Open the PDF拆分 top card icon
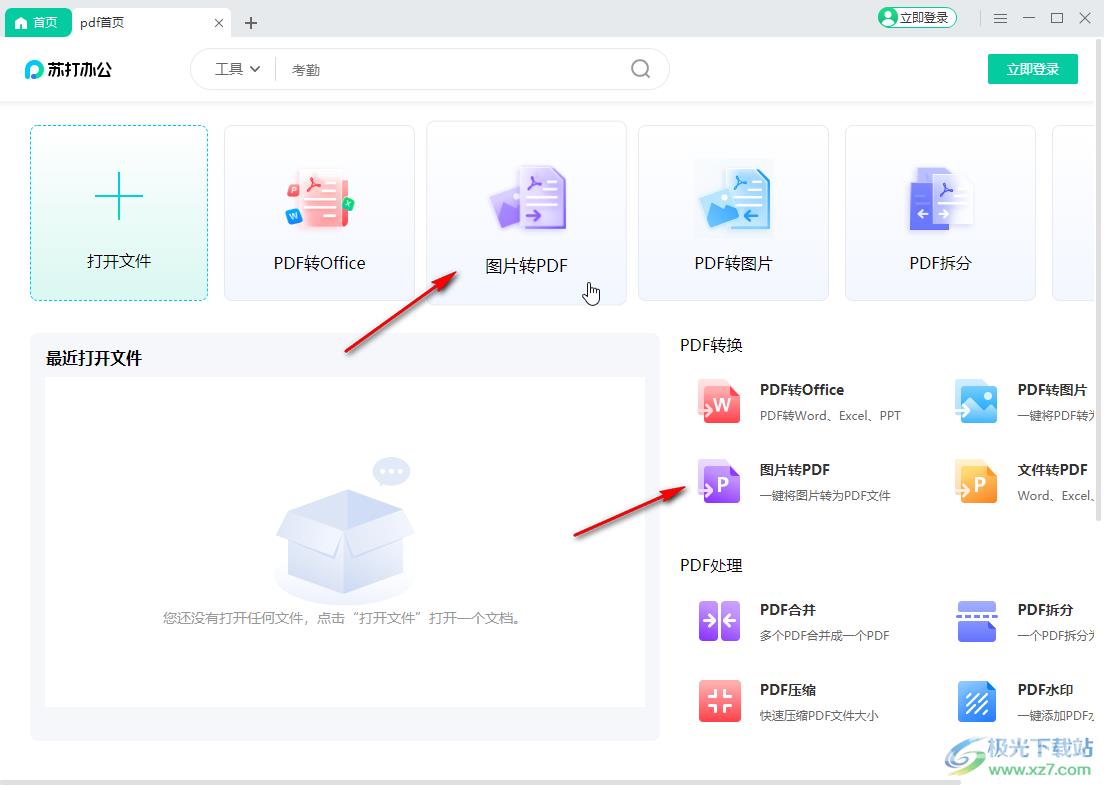This screenshot has height=786, width=1104. pos(940,198)
